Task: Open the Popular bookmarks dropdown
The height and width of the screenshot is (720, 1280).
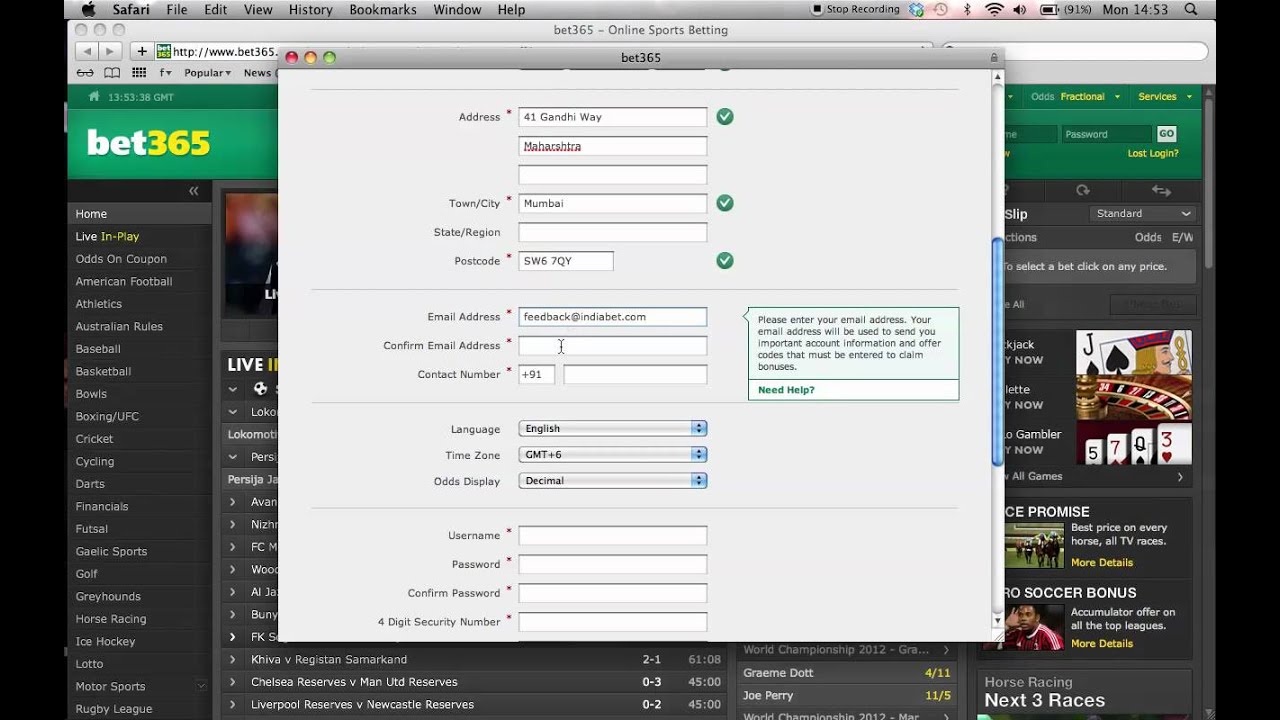Action: coord(208,73)
